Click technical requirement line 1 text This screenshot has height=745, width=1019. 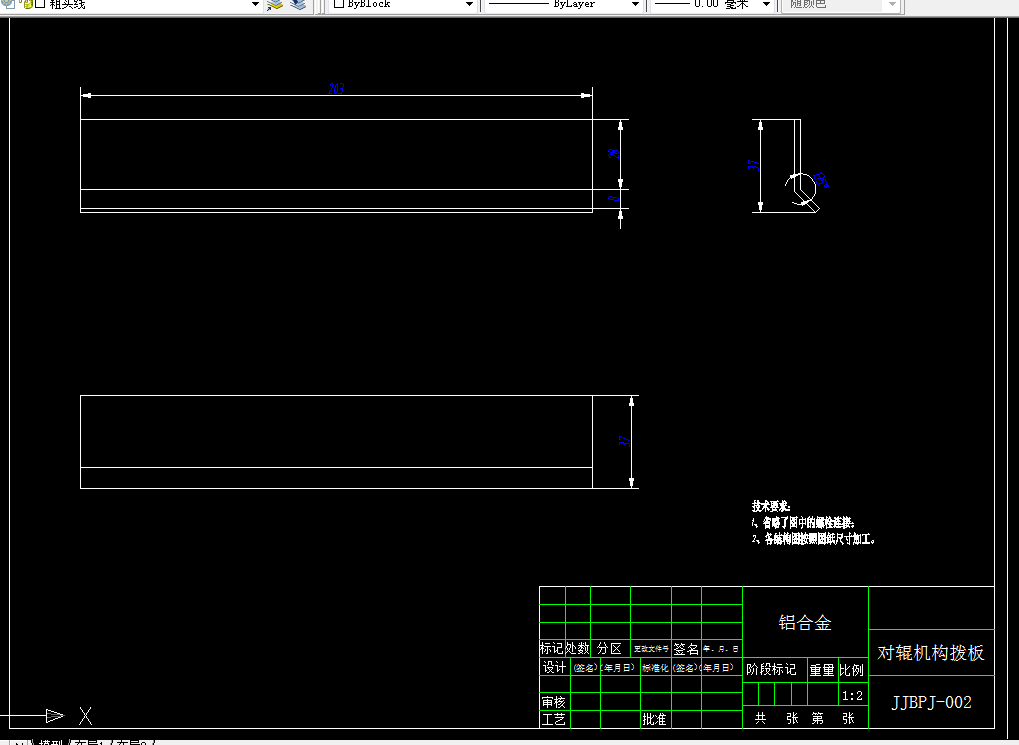[x=803, y=523]
